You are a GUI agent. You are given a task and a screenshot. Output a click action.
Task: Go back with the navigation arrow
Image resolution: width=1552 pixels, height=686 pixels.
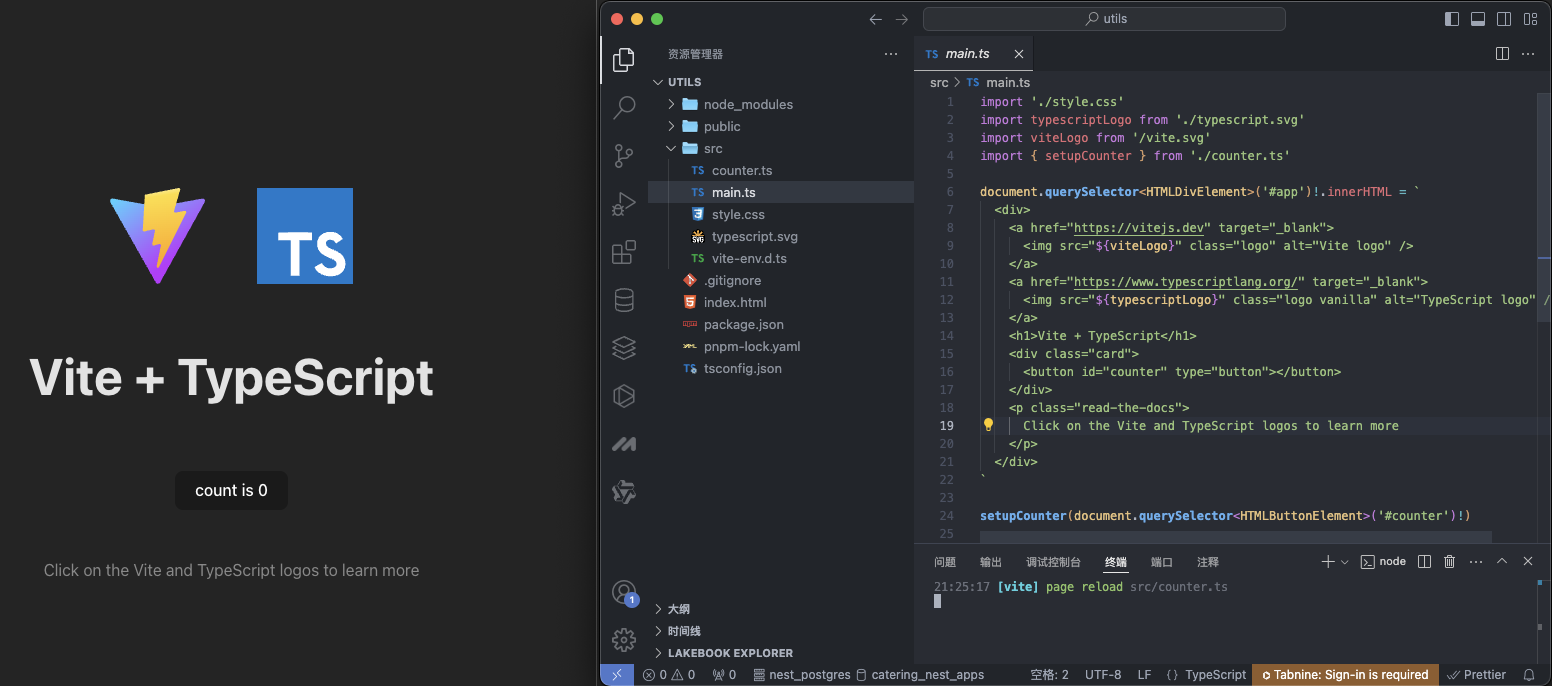tap(876, 19)
